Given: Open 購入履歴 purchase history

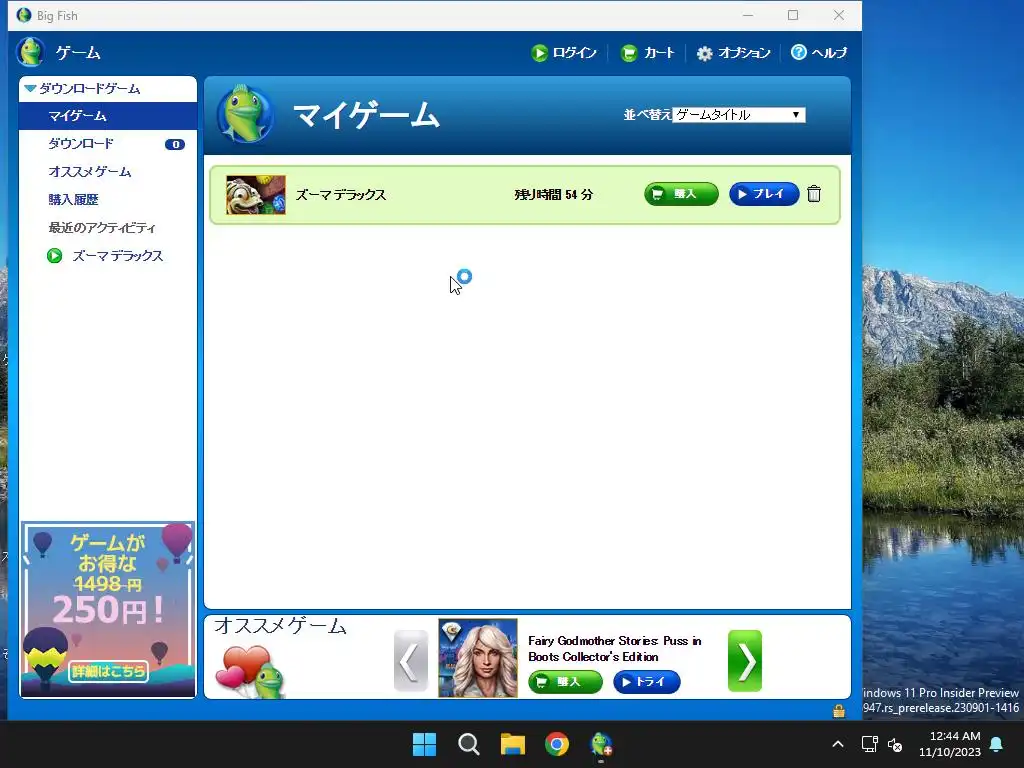Looking at the screenshot, I should 73,200.
